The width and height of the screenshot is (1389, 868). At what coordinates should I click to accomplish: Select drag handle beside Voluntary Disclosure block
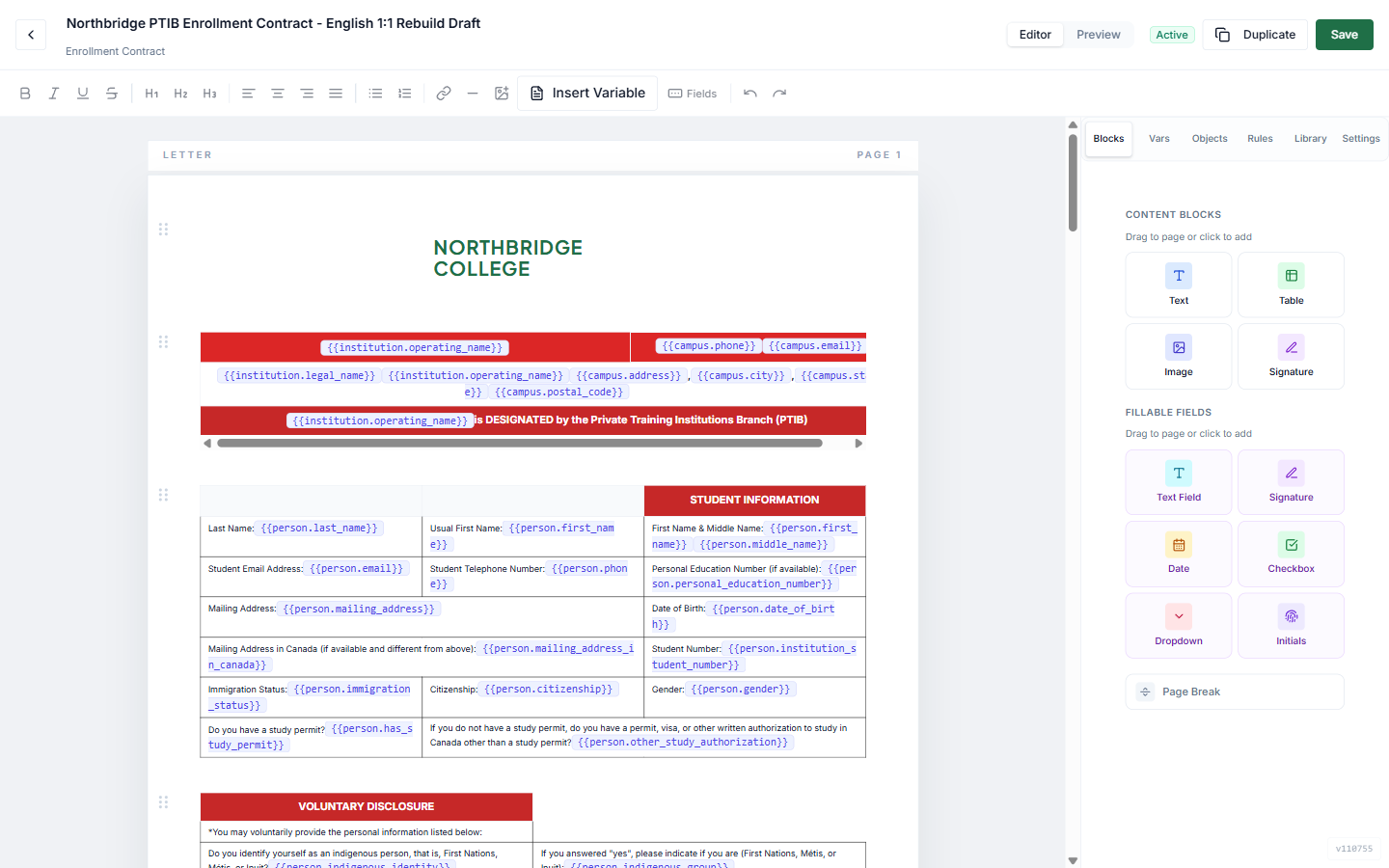coord(163,802)
